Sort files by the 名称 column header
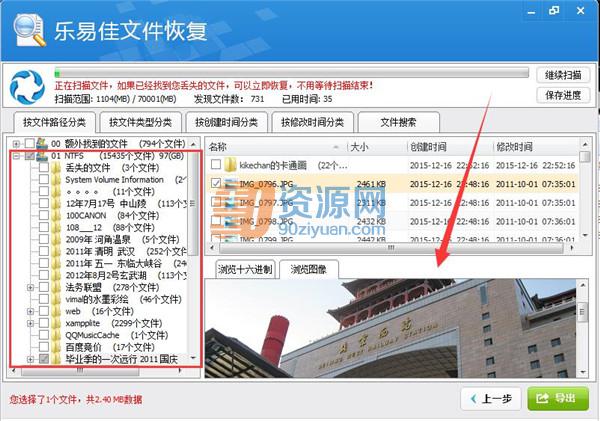Screen dimensions: 600x421 coord(277,147)
